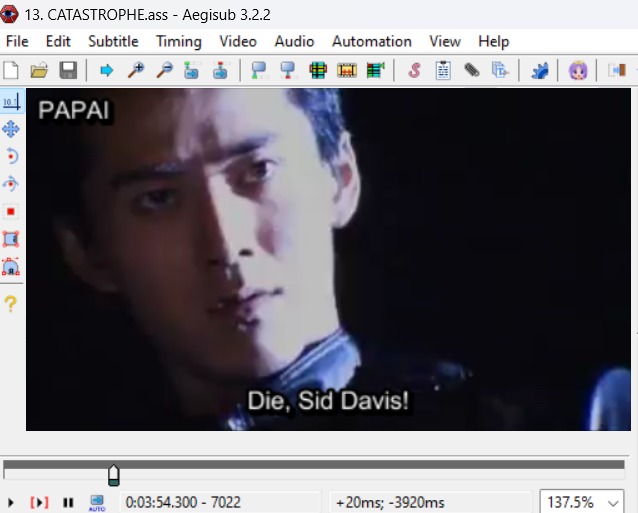Select the drag subtitles move tool
638x513 pixels.
pyautogui.click(x=11, y=129)
